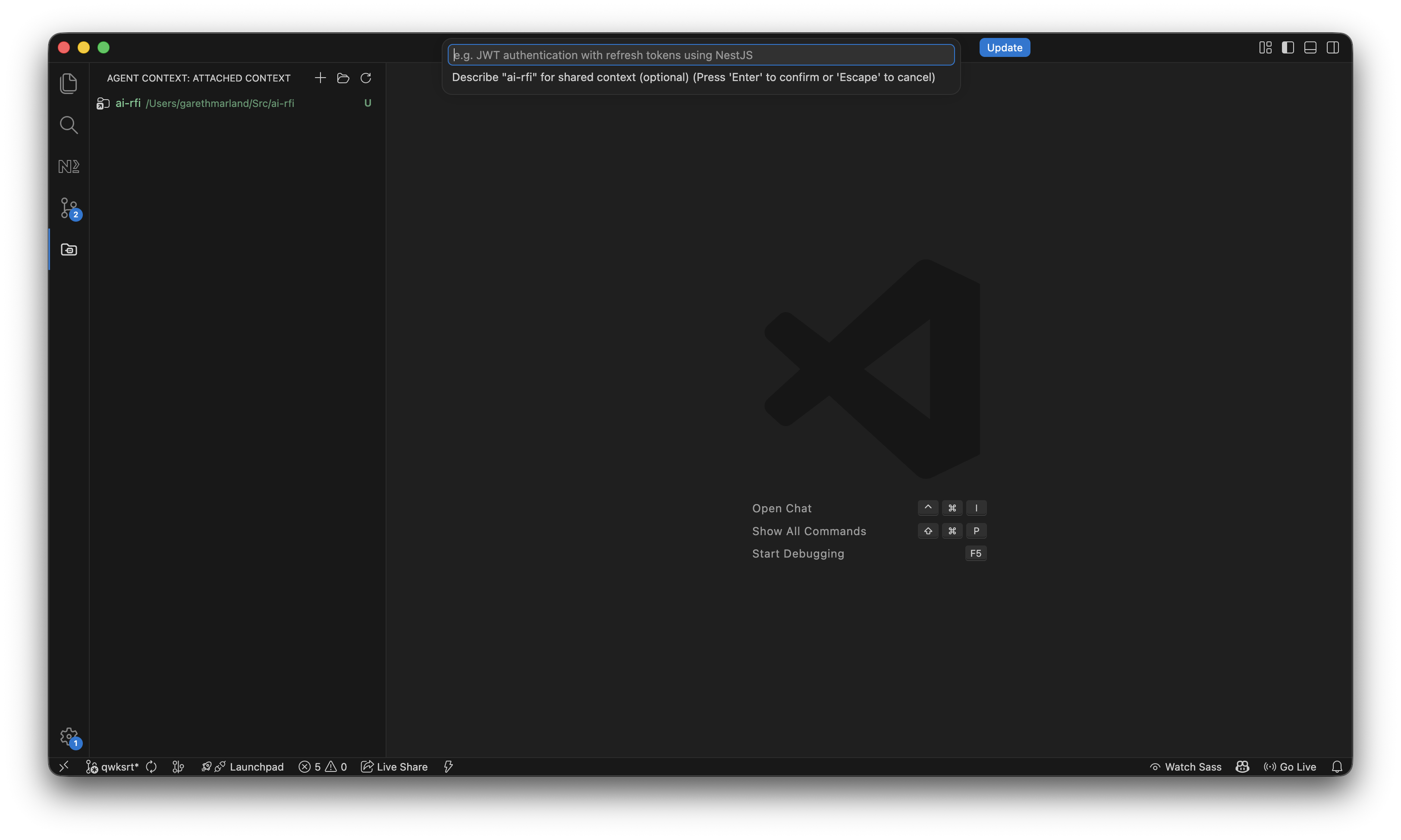
Task: Open the Nx Console sidebar icon
Action: pyautogui.click(x=69, y=166)
